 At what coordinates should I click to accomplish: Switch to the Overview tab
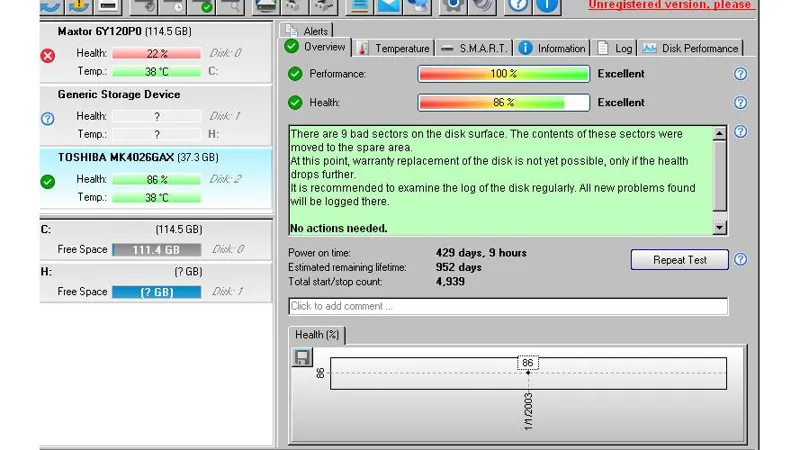pyautogui.click(x=315, y=47)
